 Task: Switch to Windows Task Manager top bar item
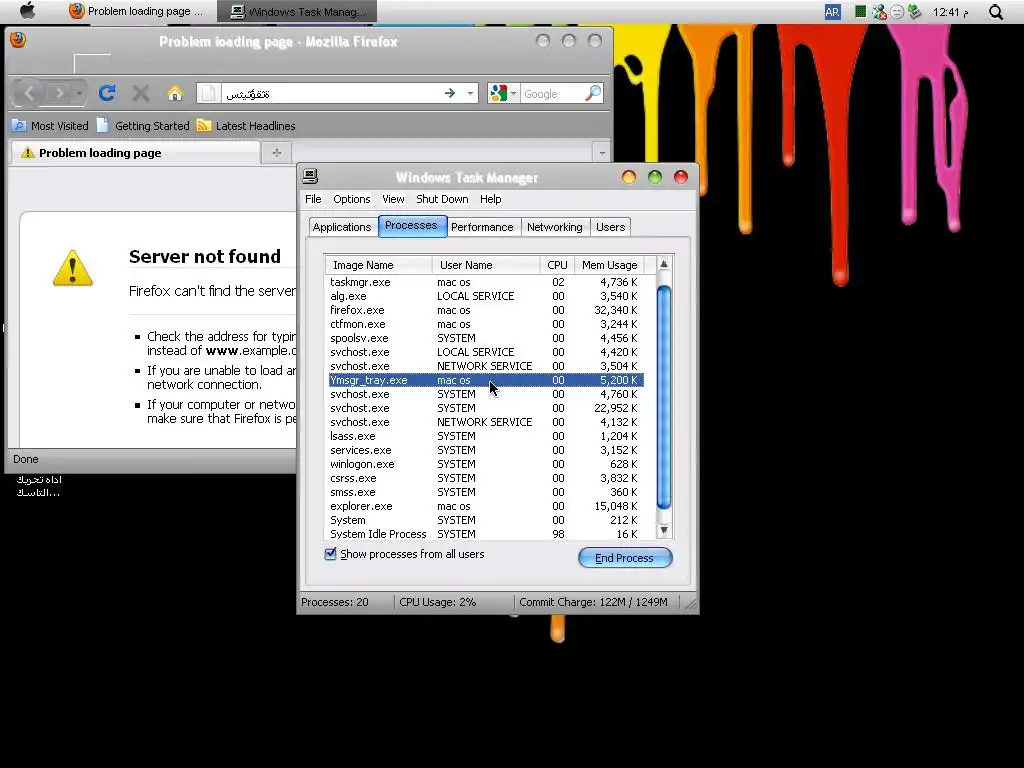coord(297,11)
